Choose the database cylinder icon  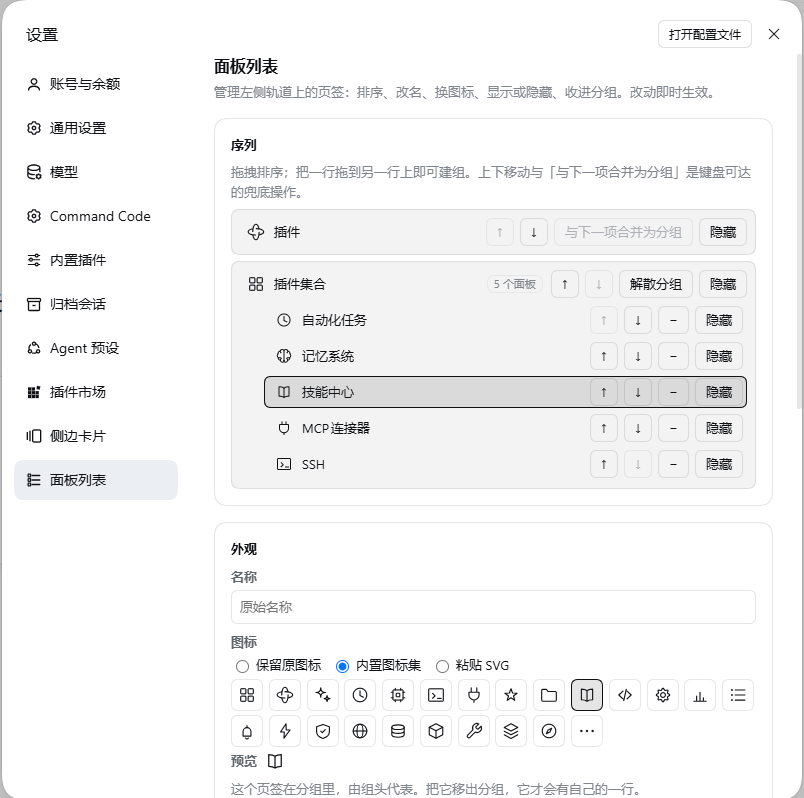tap(398, 731)
